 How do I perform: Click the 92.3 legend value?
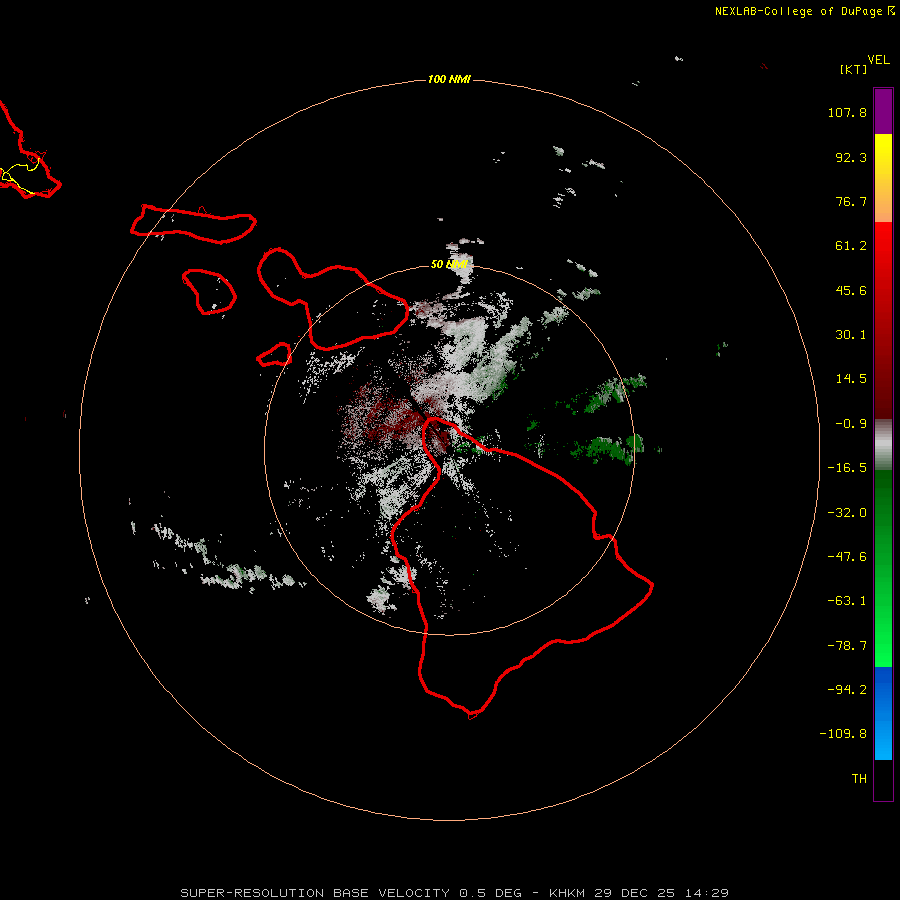pos(851,157)
